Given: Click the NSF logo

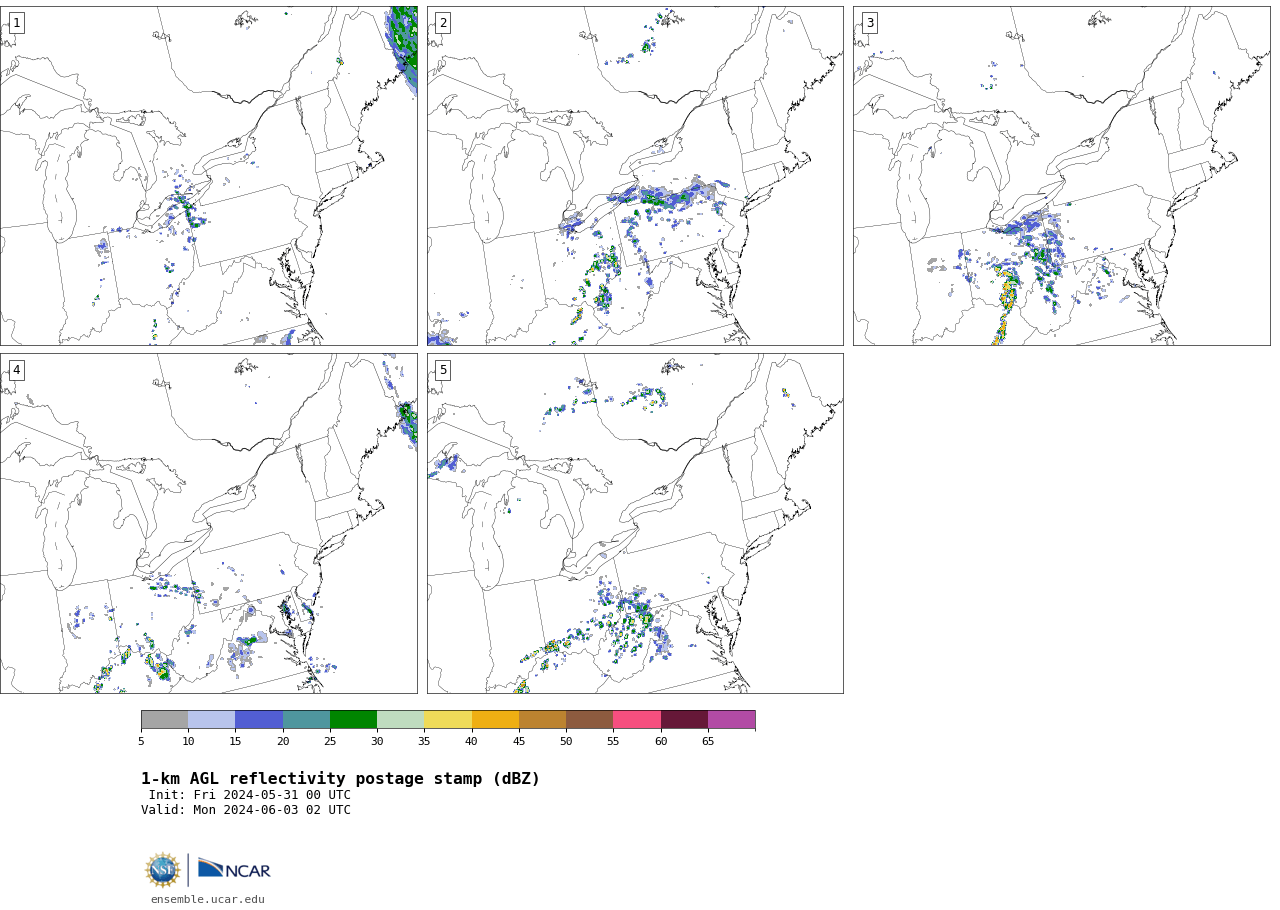Looking at the screenshot, I should click(x=163, y=870).
